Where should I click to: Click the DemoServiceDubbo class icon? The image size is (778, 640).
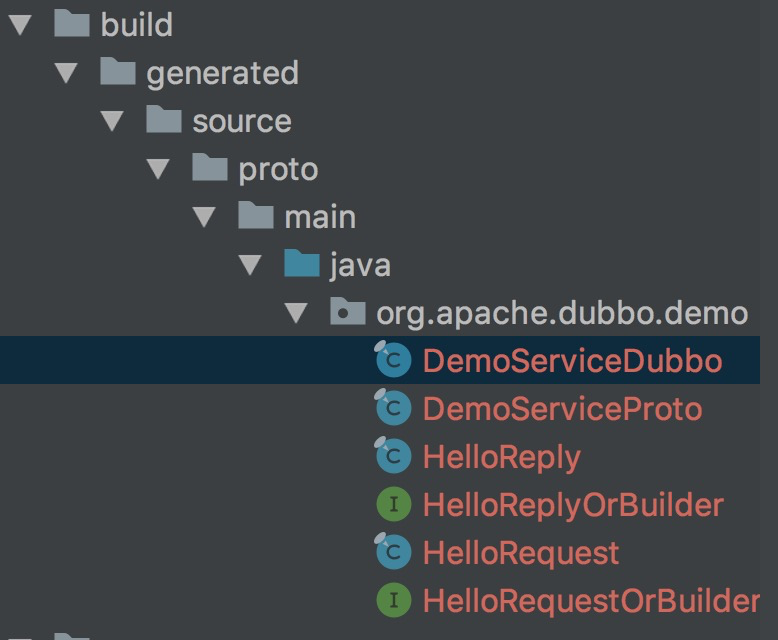point(393,361)
